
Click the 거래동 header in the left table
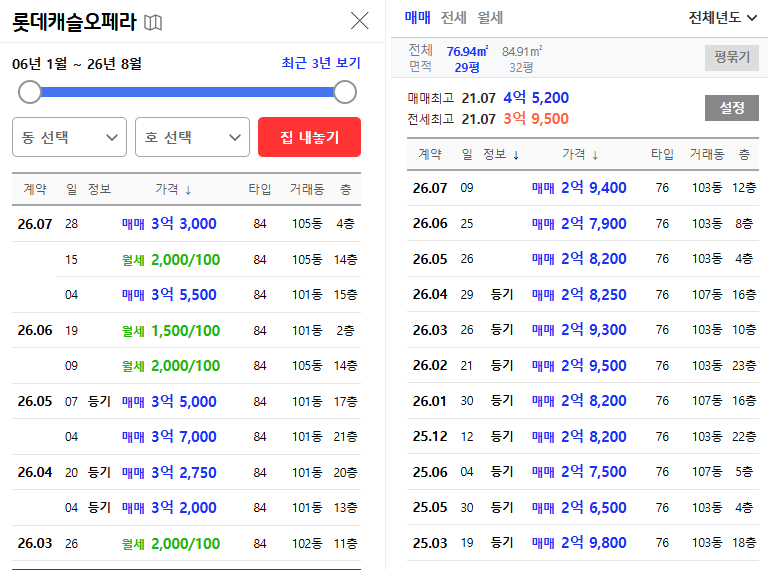click(307, 189)
